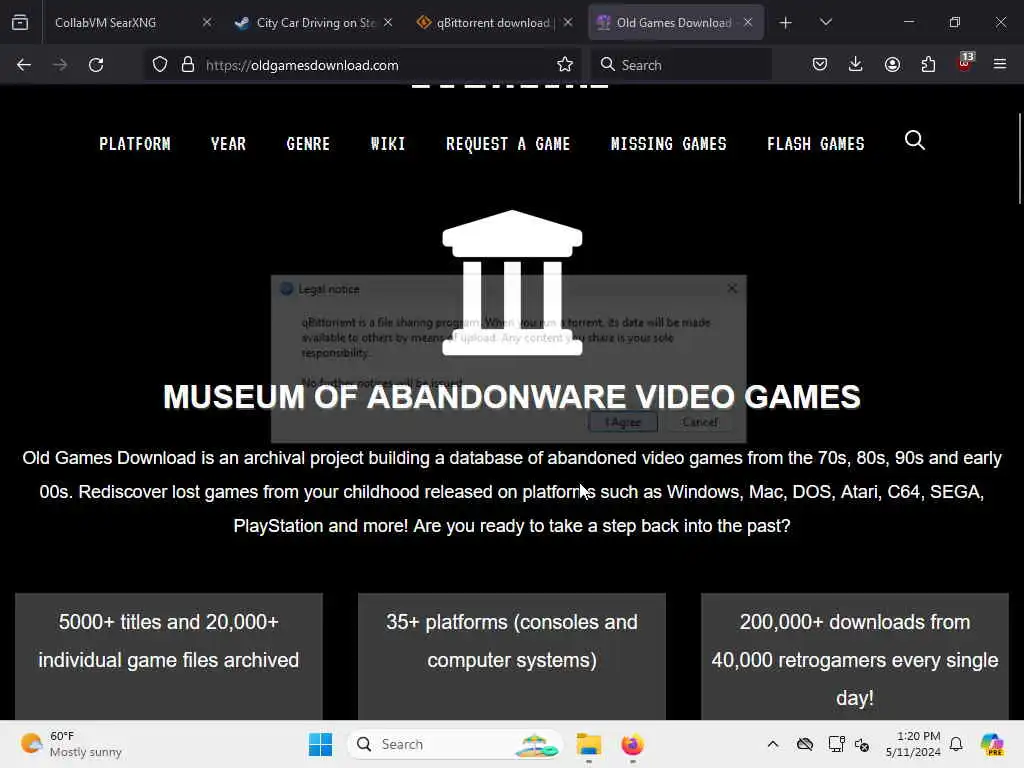The image size is (1024, 768).
Task: Go to FLASH GAMES page
Action: (x=816, y=144)
